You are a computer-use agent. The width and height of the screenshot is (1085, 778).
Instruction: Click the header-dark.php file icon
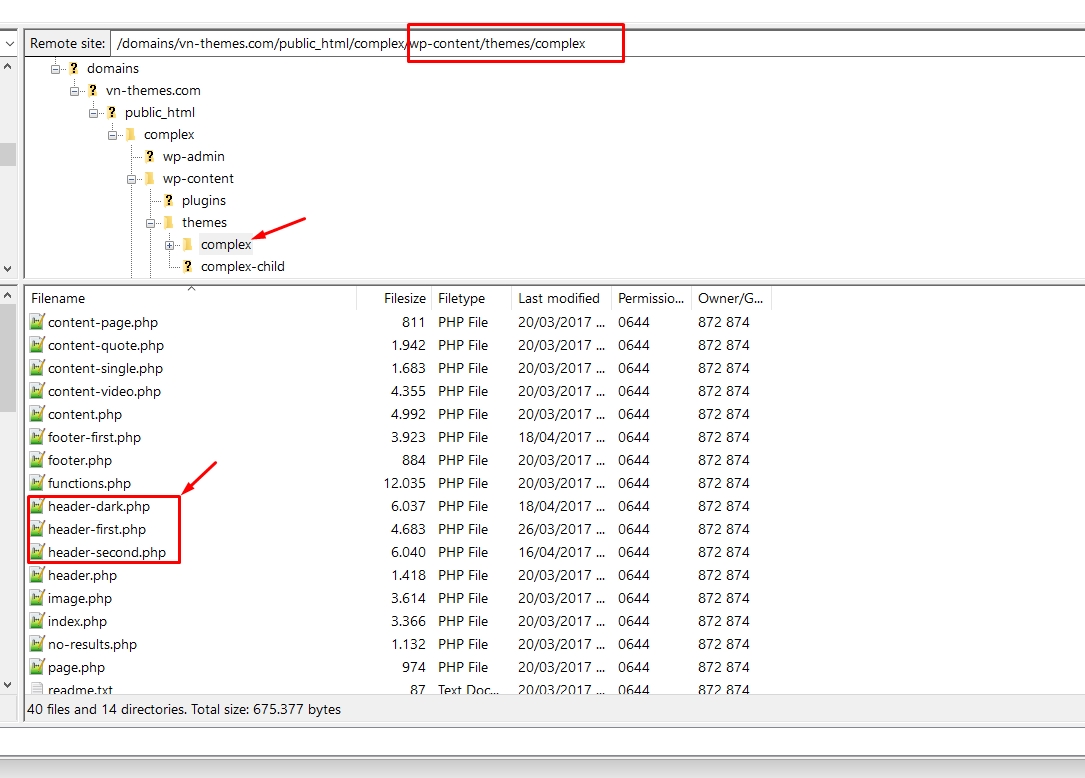37,506
